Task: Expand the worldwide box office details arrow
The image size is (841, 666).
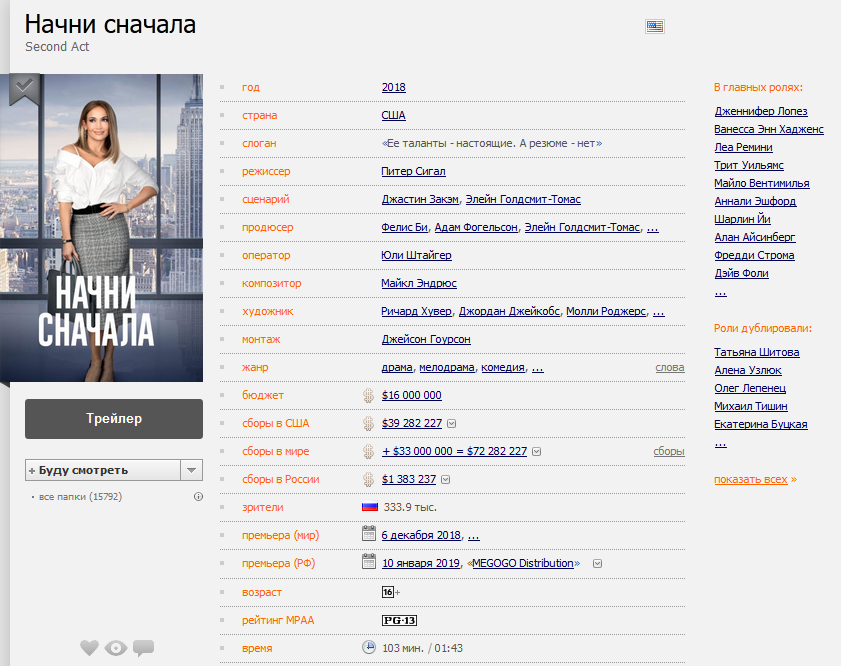Action: pyautogui.click(x=536, y=452)
